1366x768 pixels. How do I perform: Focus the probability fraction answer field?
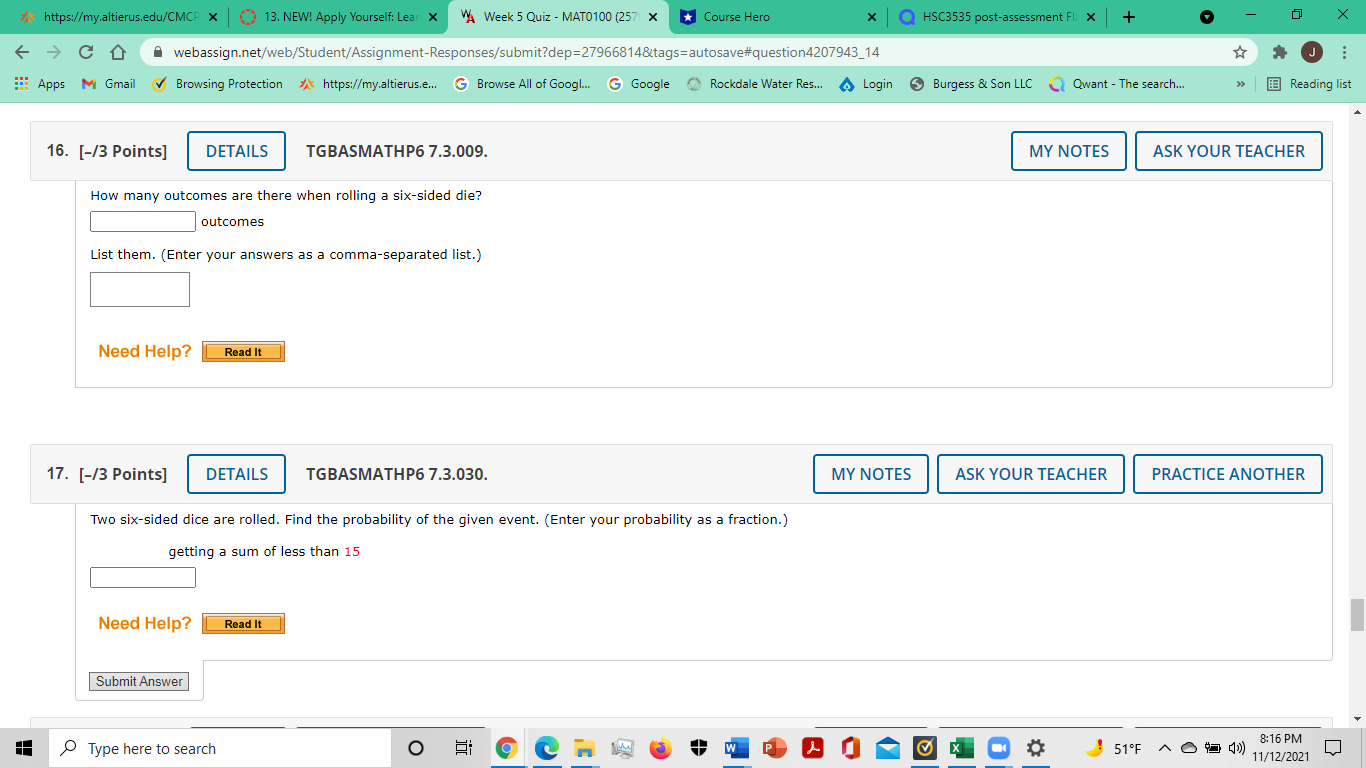tap(143, 577)
